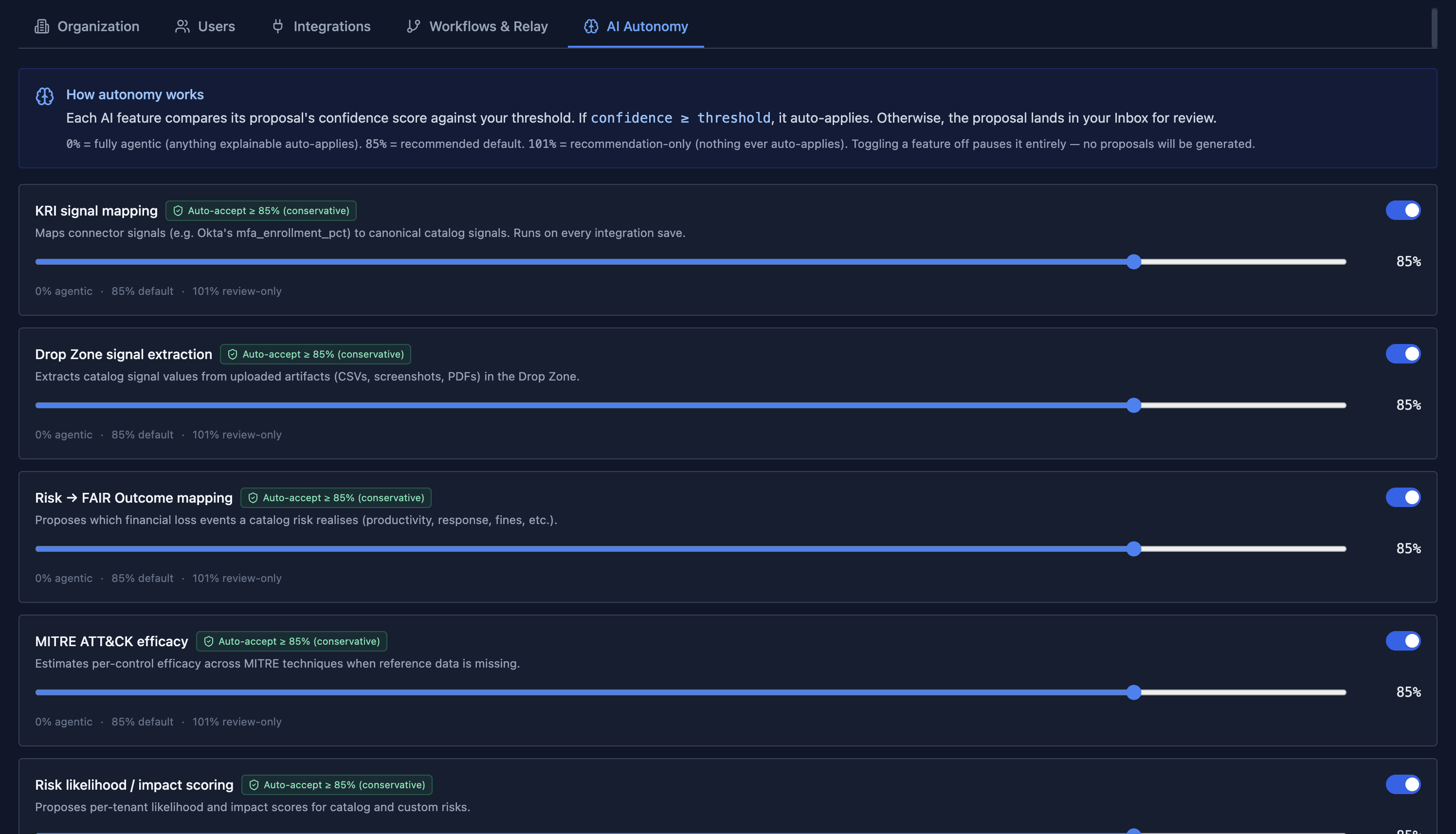This screenshot has height=834, width=1456.
Task: Switch off MITRE ATT&CK efficacy toggle
Action: pos(1403,641)
